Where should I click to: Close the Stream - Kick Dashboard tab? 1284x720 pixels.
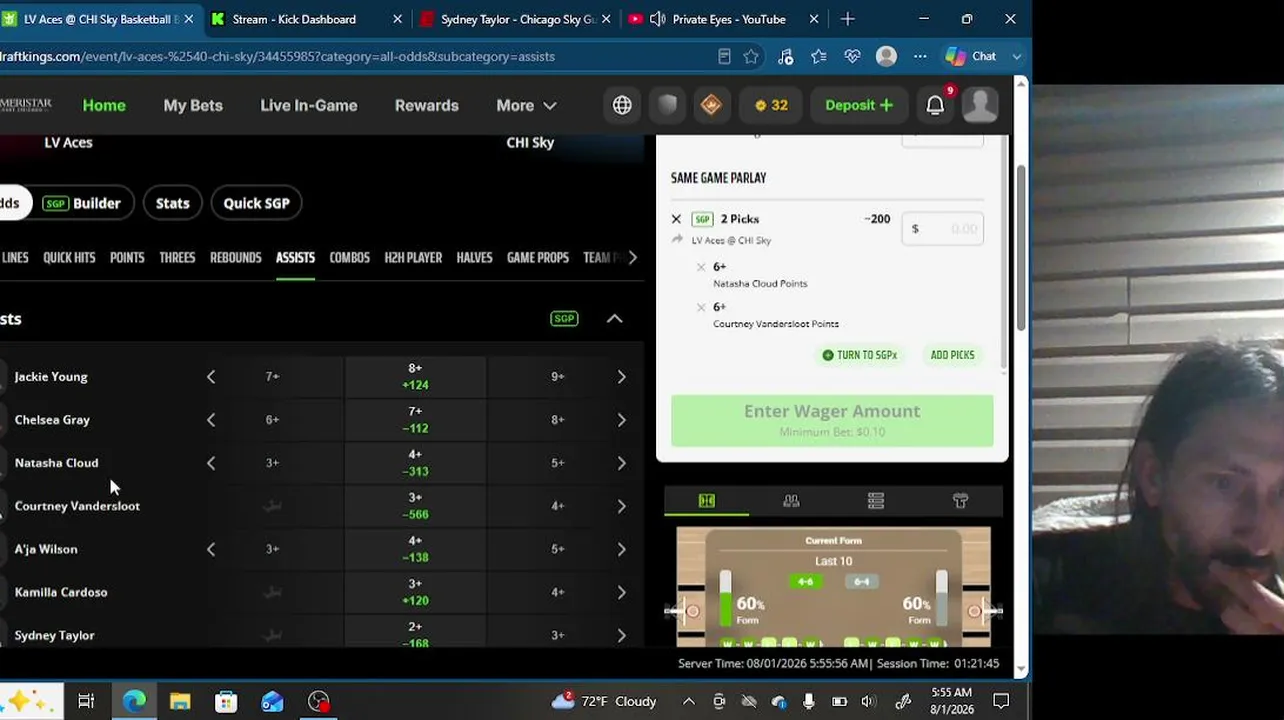pos(397,19)
